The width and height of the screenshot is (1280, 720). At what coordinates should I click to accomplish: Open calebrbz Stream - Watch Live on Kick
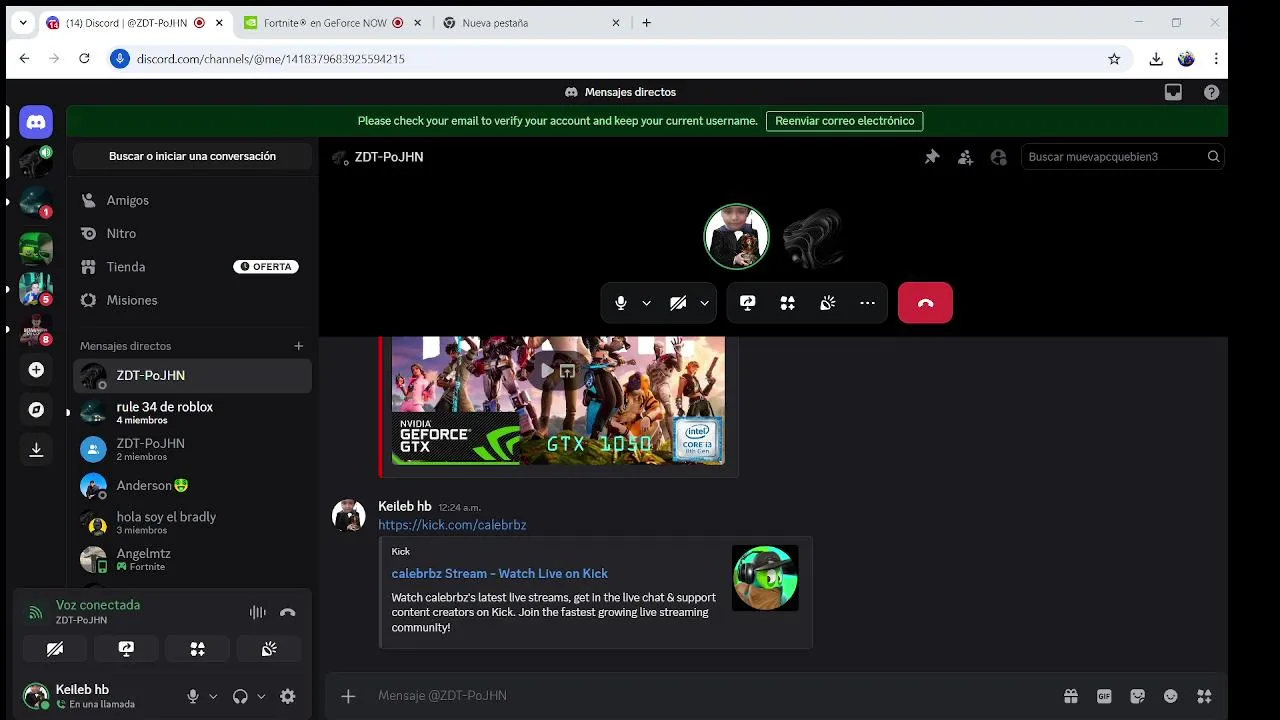(499, 573)
